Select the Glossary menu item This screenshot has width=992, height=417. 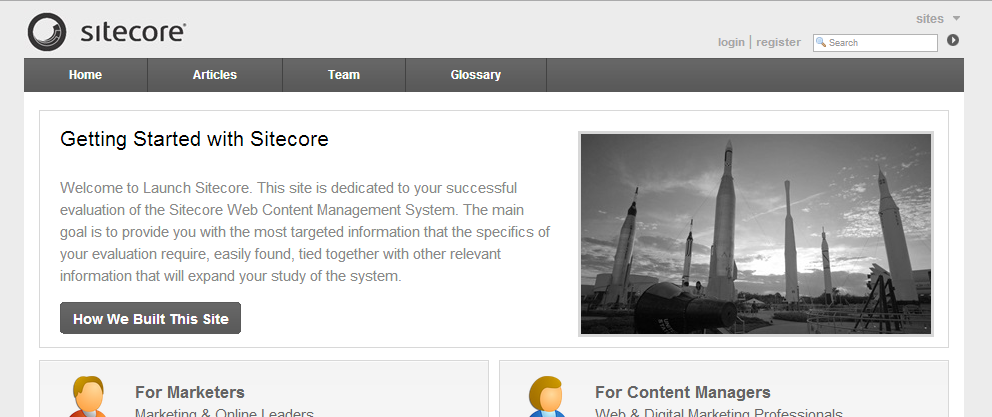click(476, 75)
